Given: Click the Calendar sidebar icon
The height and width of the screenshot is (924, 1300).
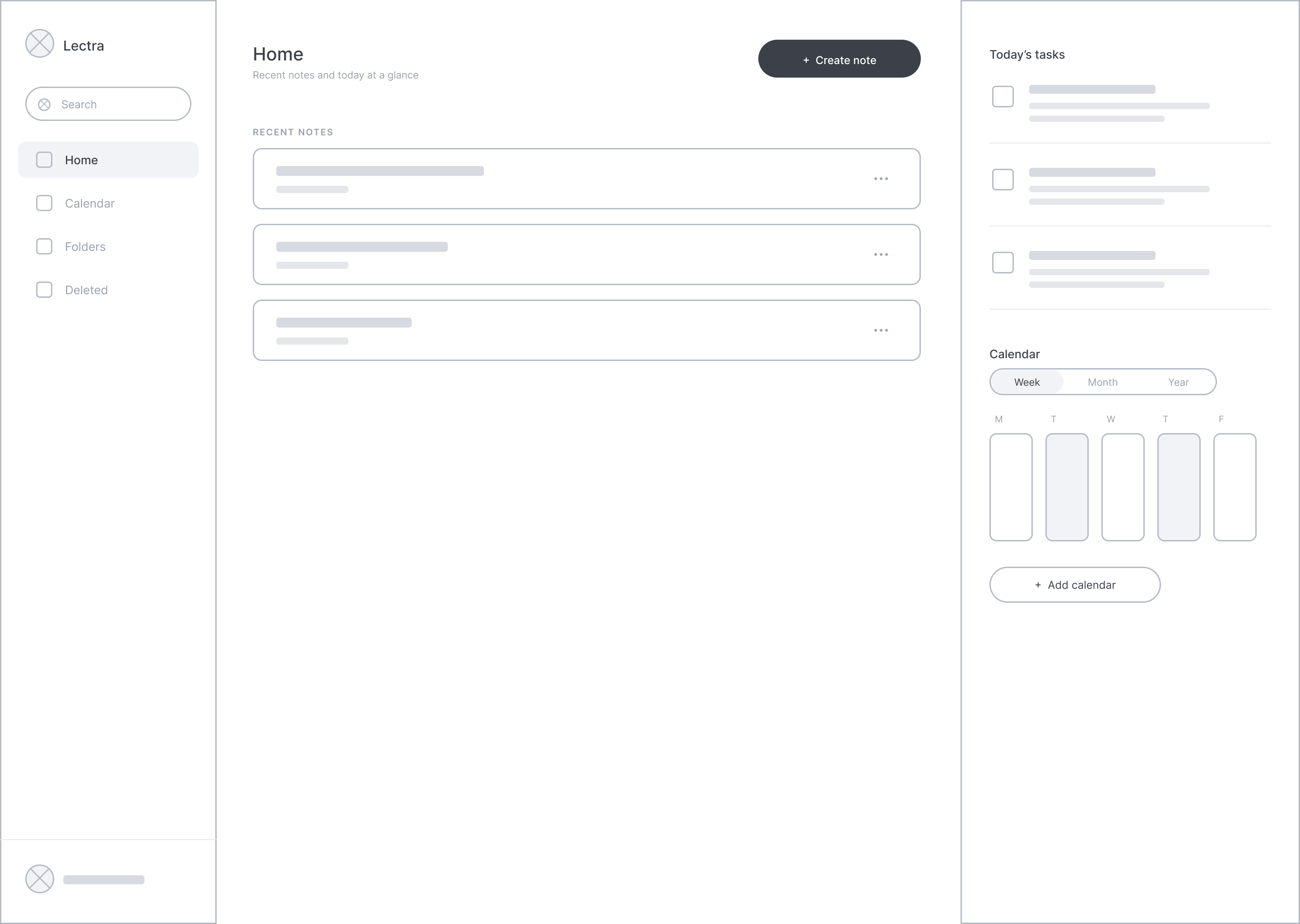Looking at the screenshot, I should tap(44, 203).
